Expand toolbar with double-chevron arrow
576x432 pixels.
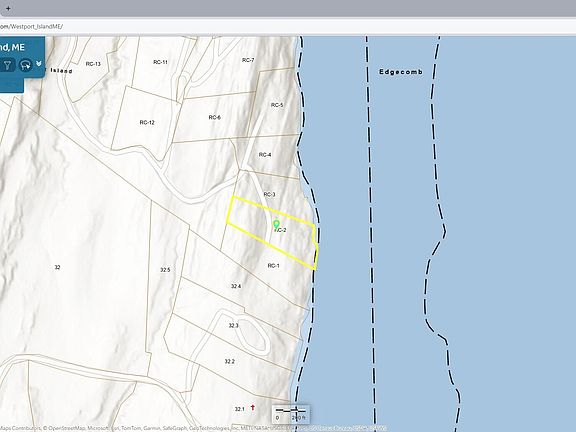click(x=39, y=64)
